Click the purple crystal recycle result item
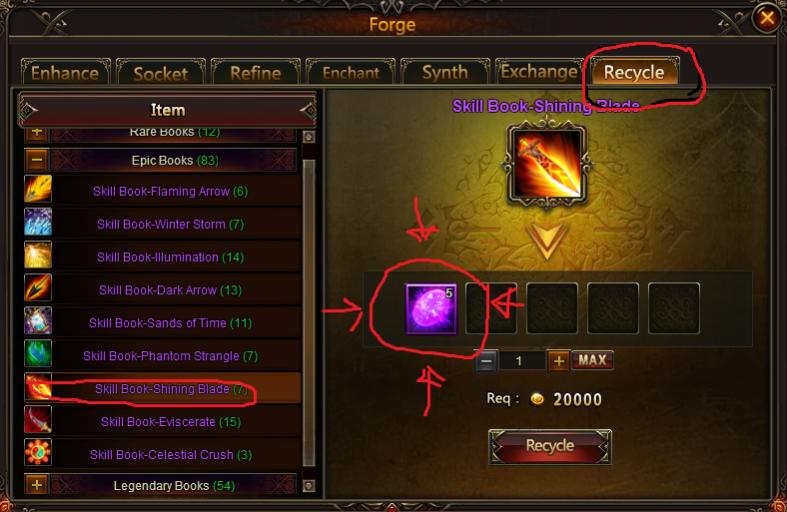The height and width of the screenshot is (512, 787). coord(431,309)
